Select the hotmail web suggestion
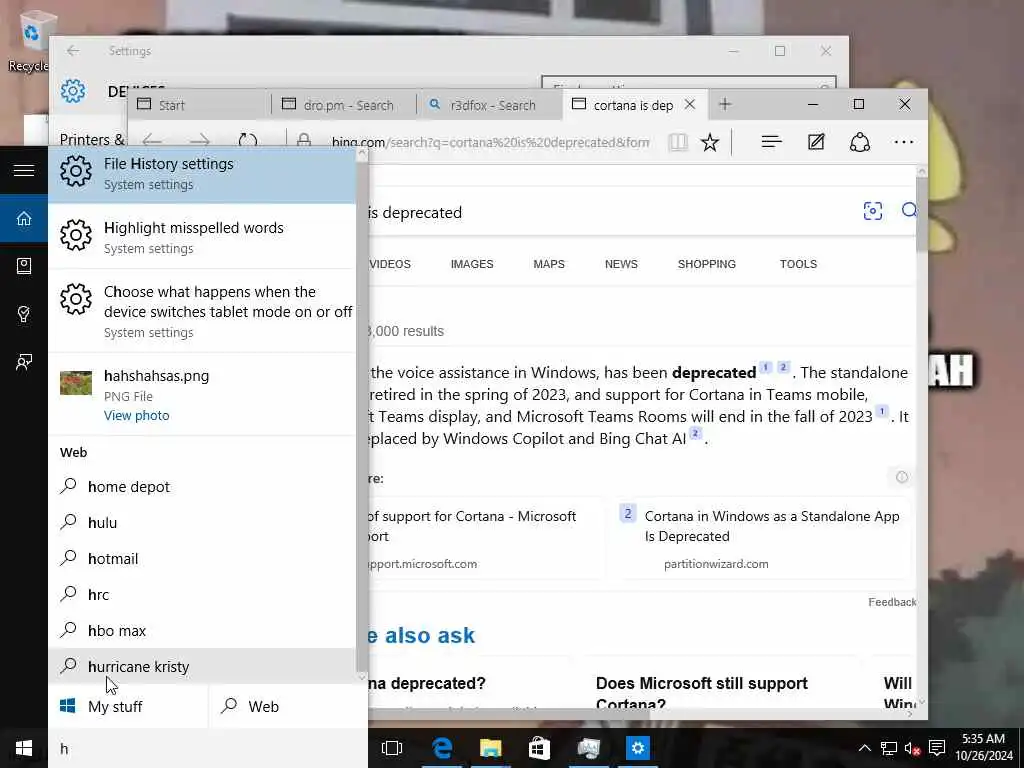 tap(202, 558)
